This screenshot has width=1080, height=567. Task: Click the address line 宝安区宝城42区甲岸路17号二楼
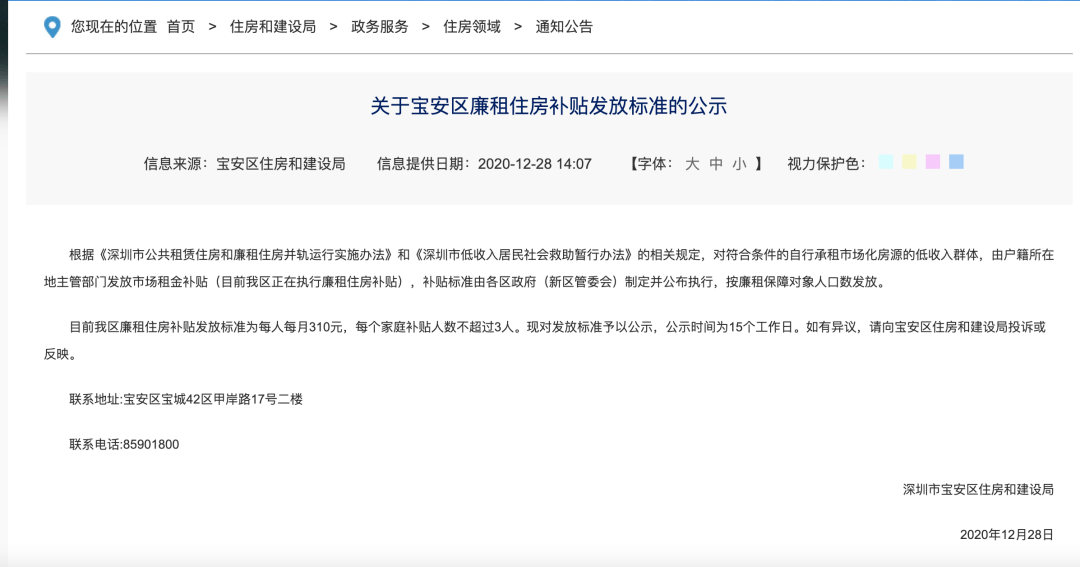tap(213, 400)
